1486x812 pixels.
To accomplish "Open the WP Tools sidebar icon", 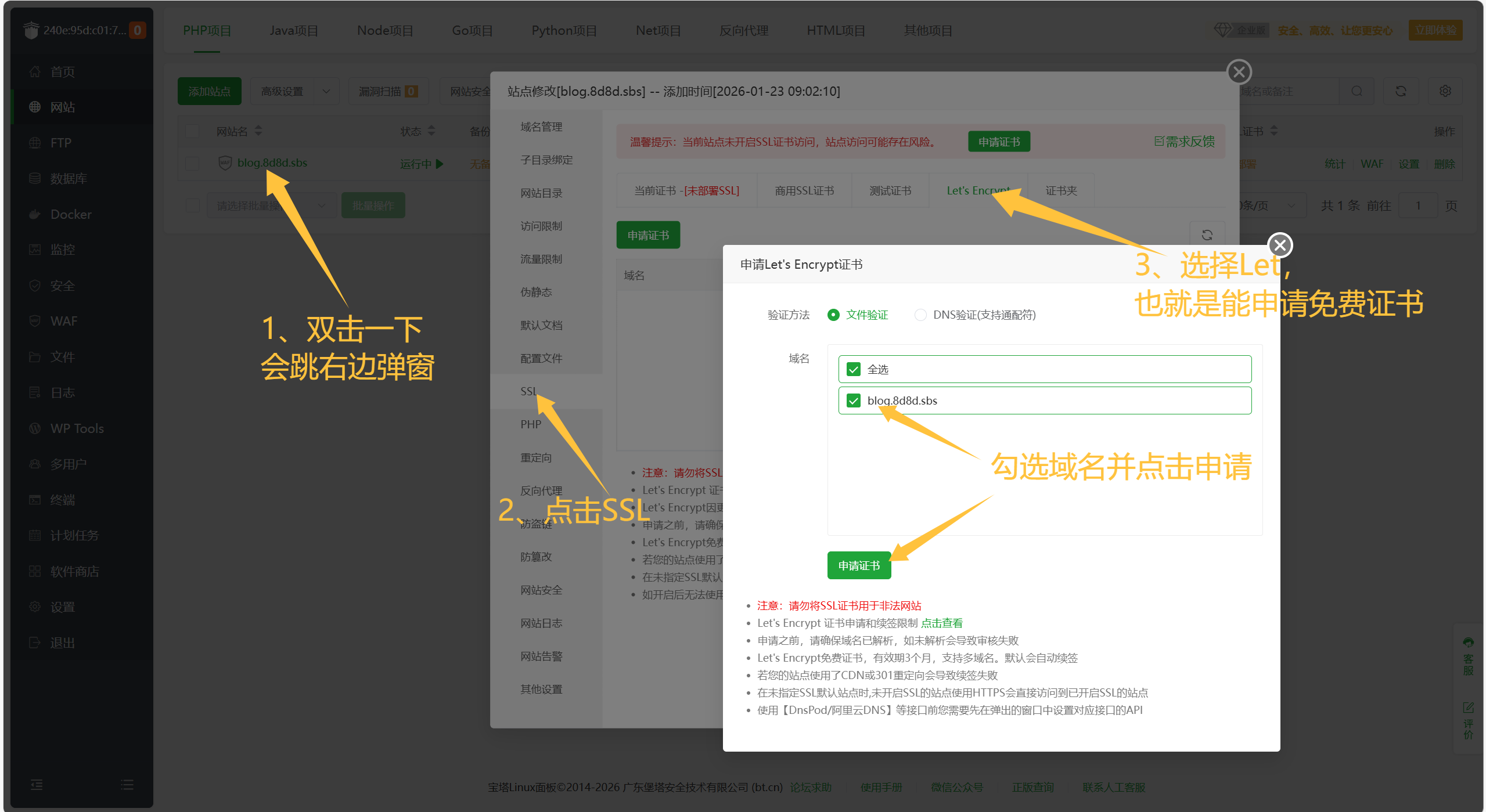I will (x=35, y=428).
